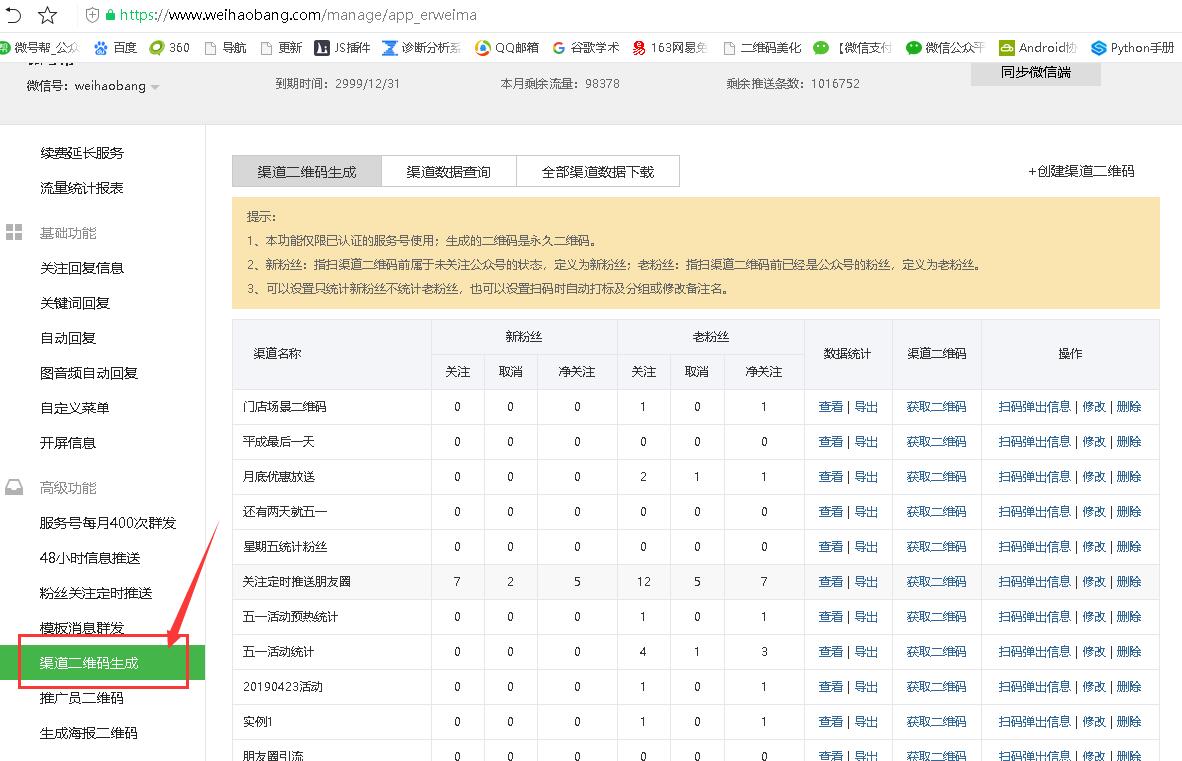Get the QR code for 关注定时推送朋友圈
The width and height of the screenshot is (1182, 761).
[x=936, y=582]
